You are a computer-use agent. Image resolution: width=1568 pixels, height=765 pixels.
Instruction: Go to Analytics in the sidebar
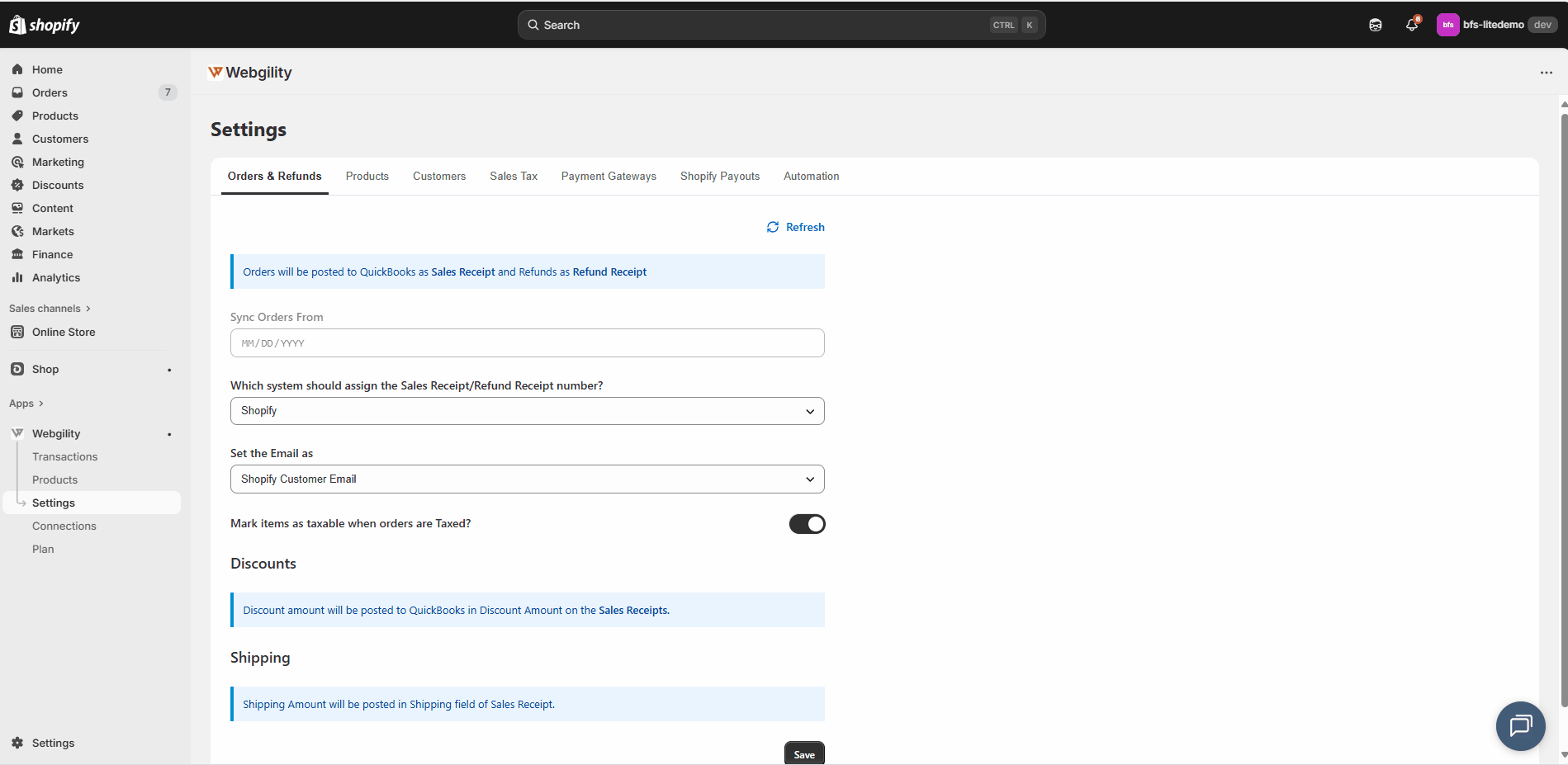56,277
